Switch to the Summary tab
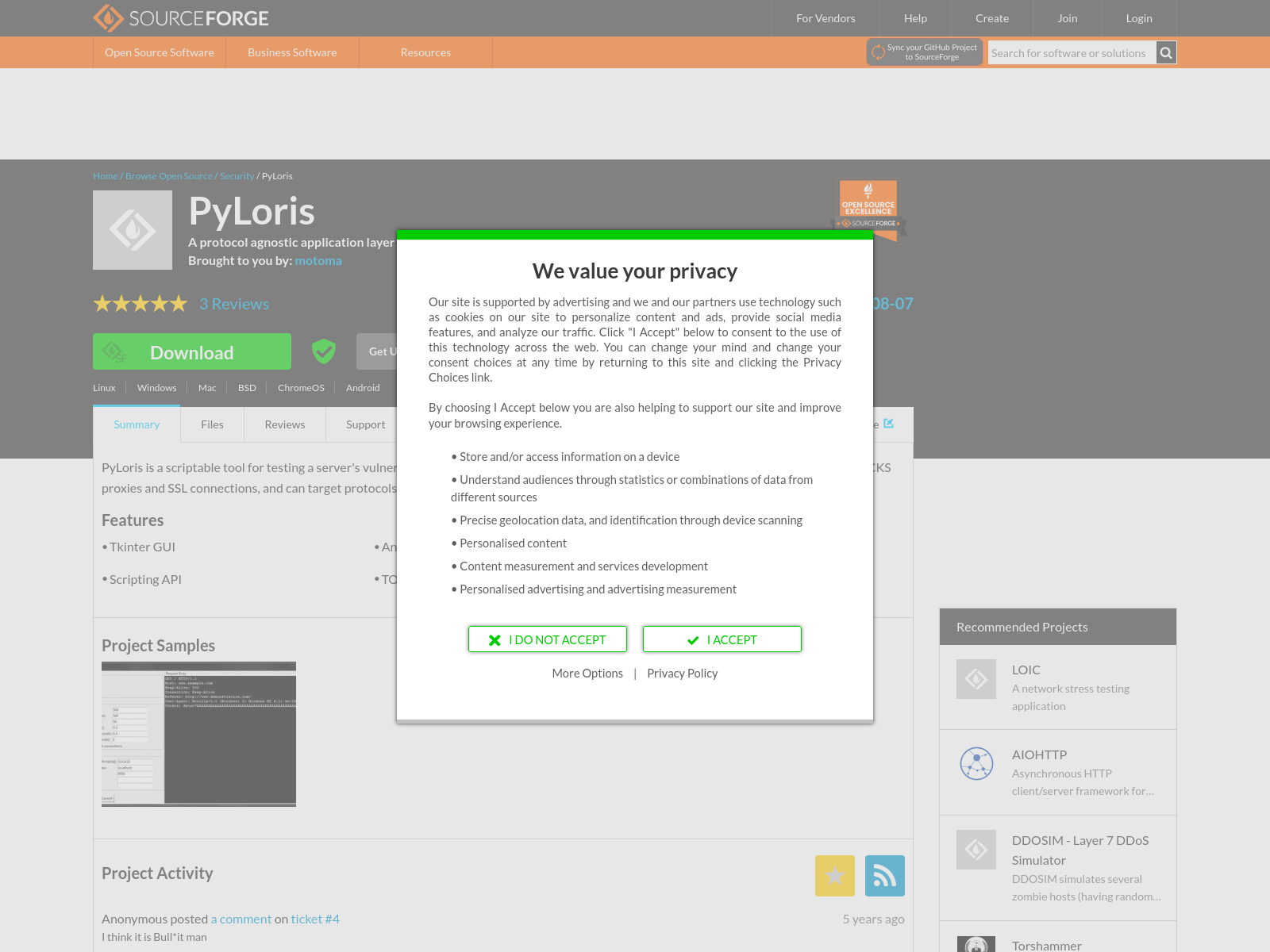This screenshot has width=1270, height=952. pyautogui.click(x=137, y=424)
